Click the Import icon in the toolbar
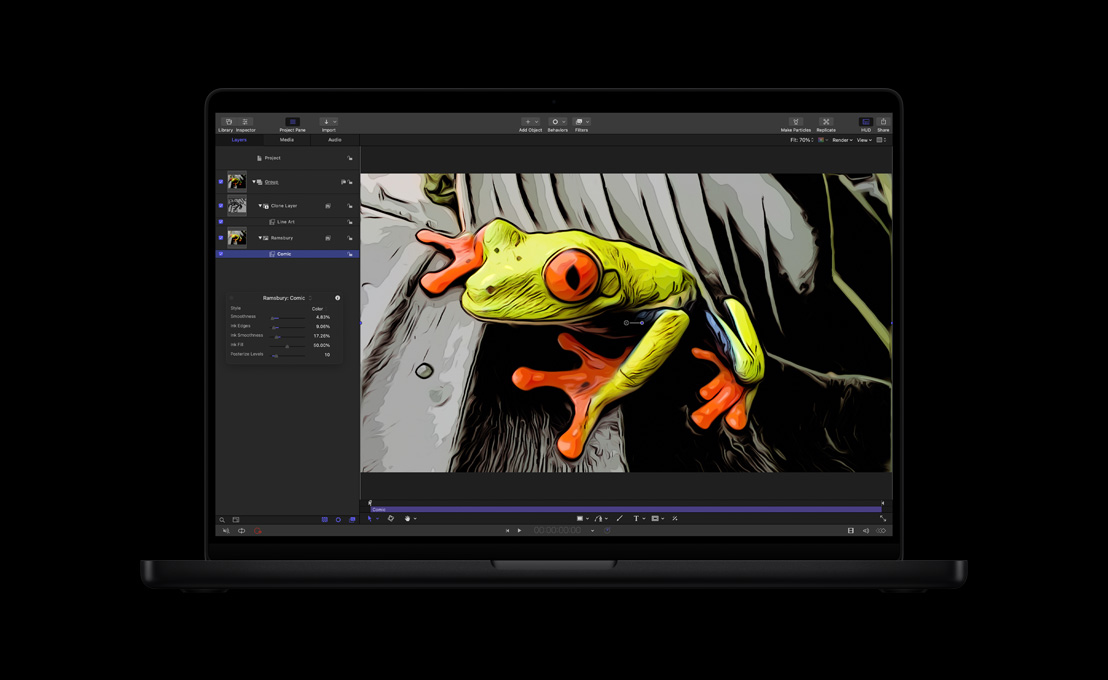Image resolution: width=1108 pixels, height=680 pixels. coord(328,120)
